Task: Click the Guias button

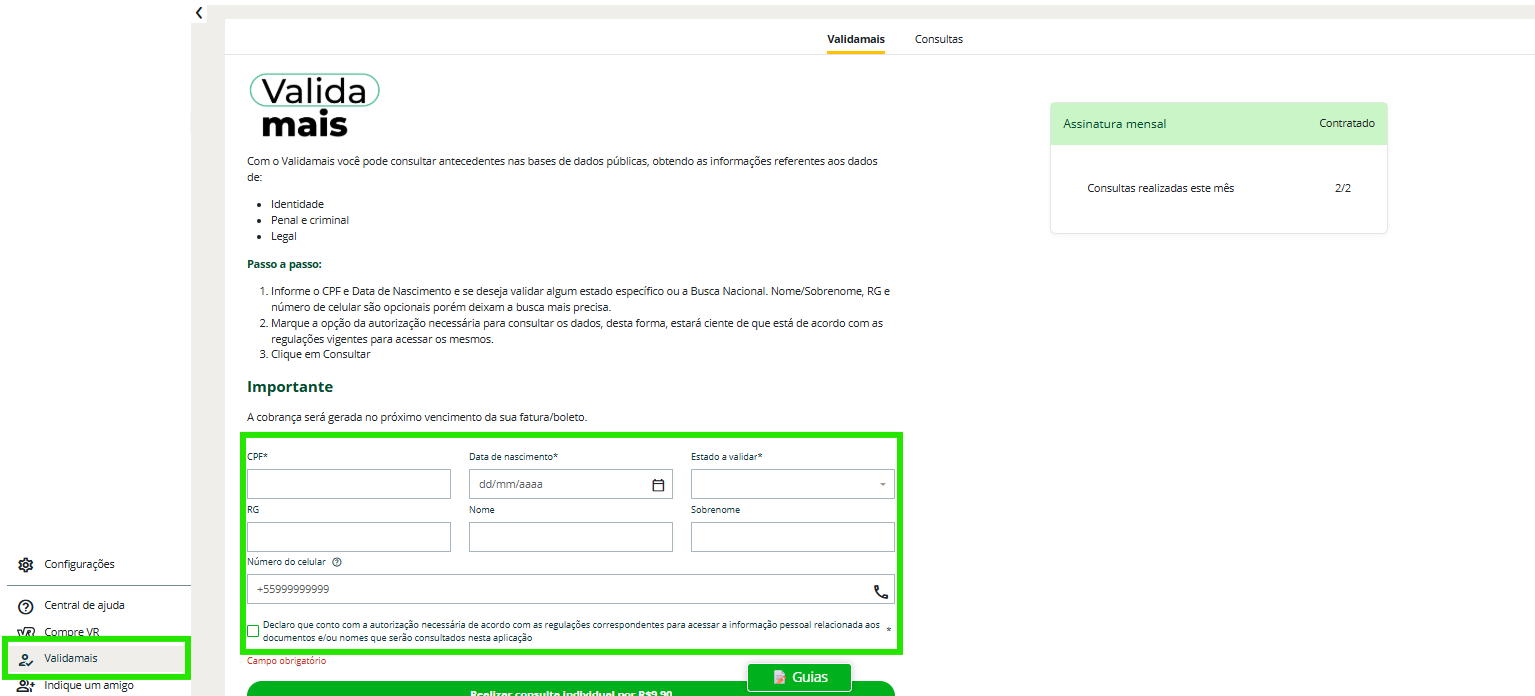Action: (799, 677)
